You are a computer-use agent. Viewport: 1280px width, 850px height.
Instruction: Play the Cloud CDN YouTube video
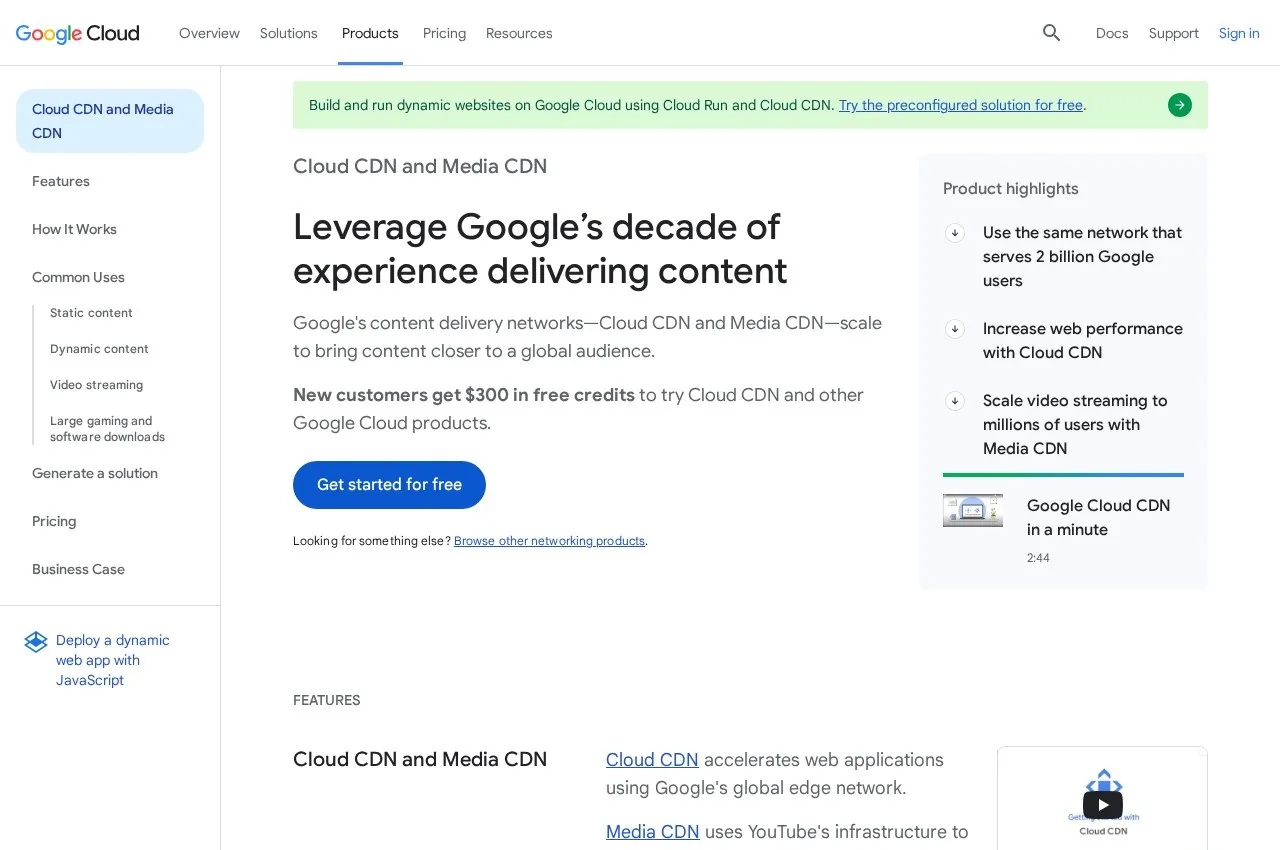[x=1102, y=805]
